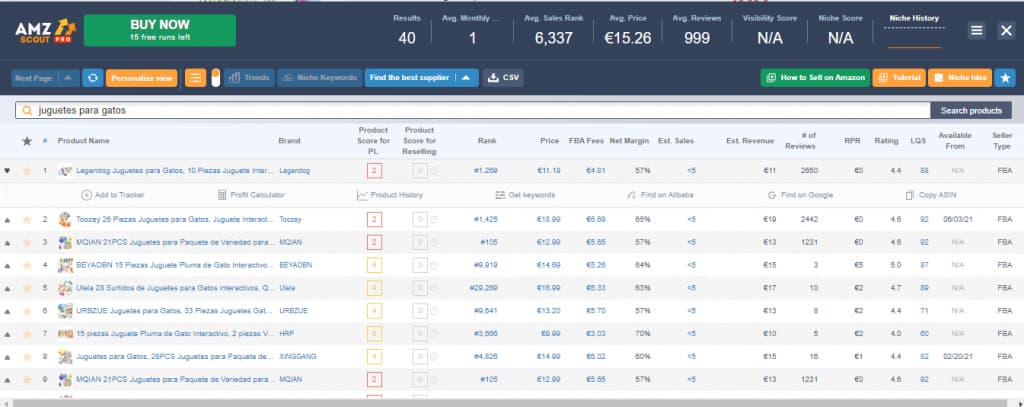Click the blue star favorites button

pyautogui.click(x=1004, y=78)
